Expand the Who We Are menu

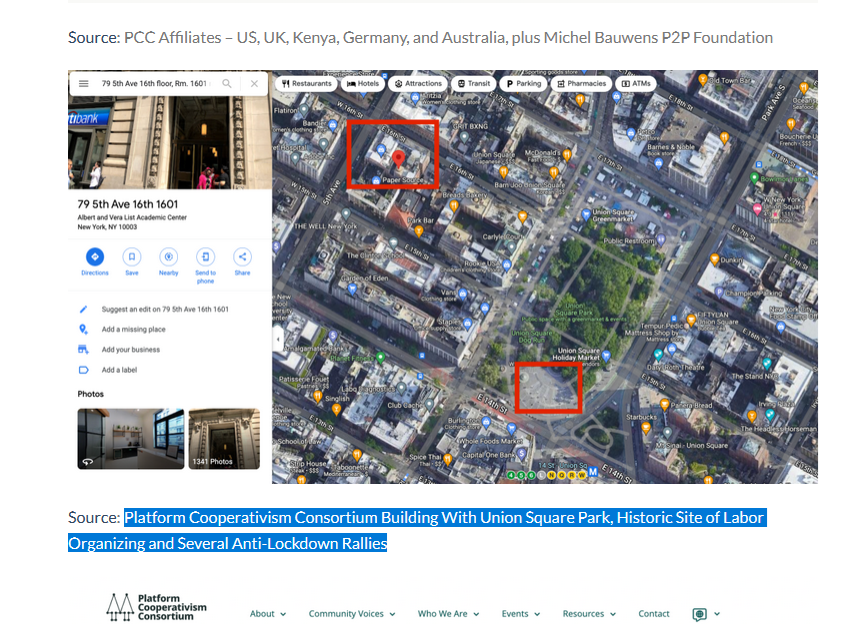(448, 614)
